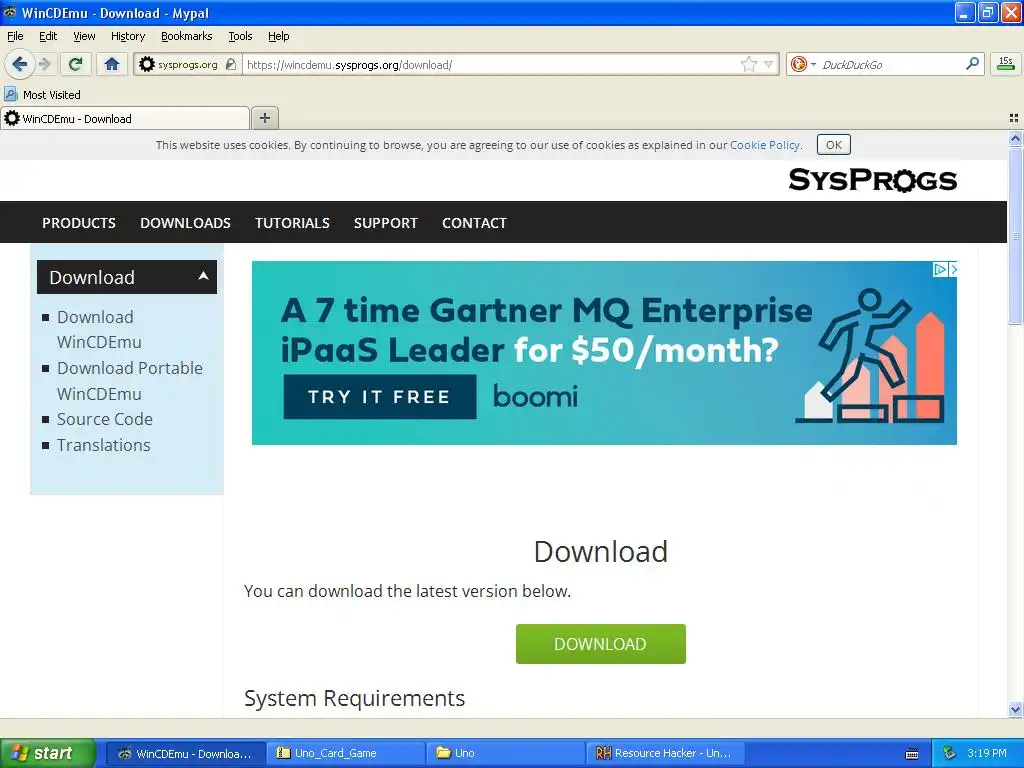Switch to Resource Hacker taskbar window
Viewport: 1024px width, 768px height.
(665, 753)
